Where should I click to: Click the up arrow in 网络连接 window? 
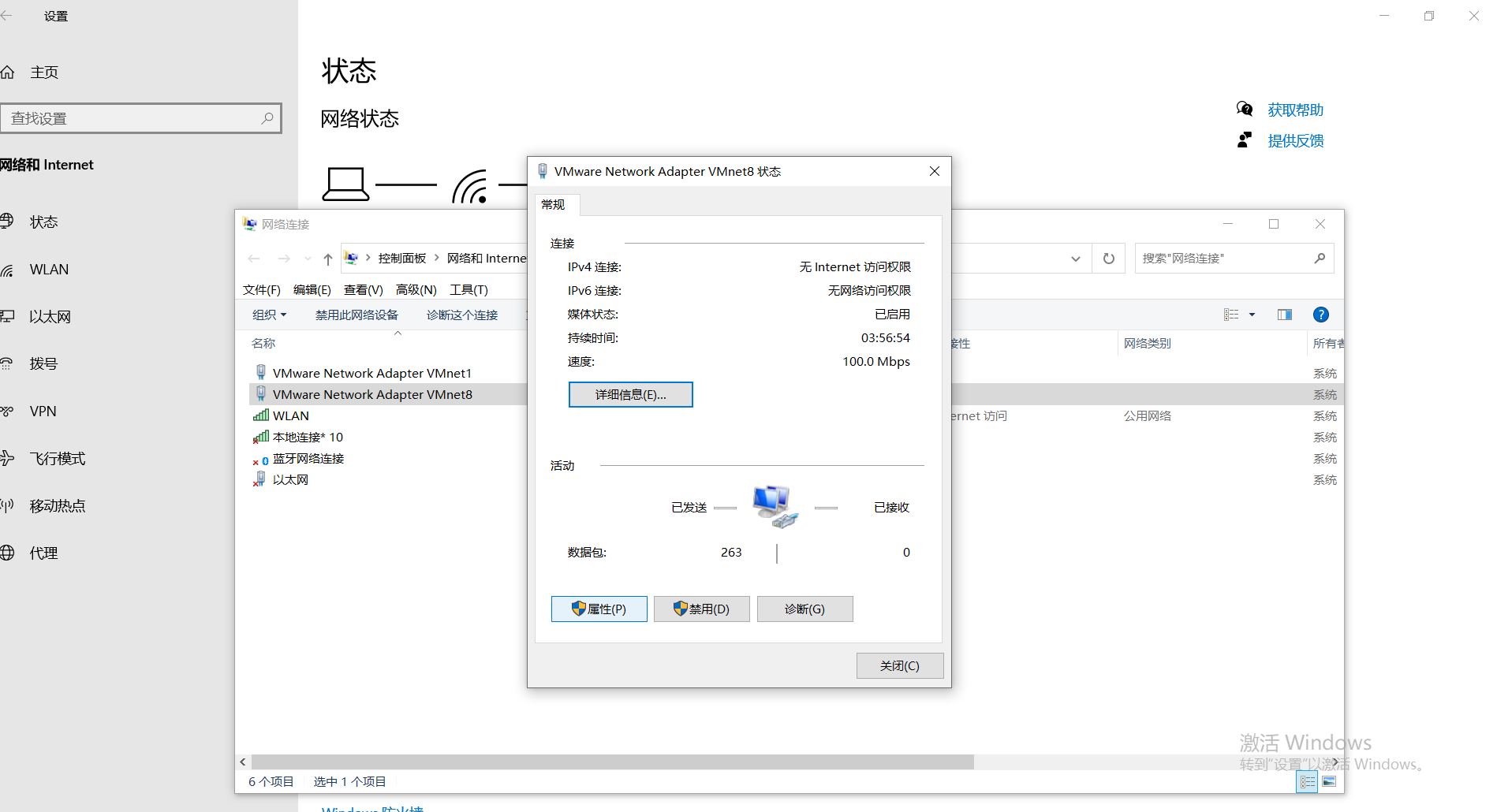(328, 259)
